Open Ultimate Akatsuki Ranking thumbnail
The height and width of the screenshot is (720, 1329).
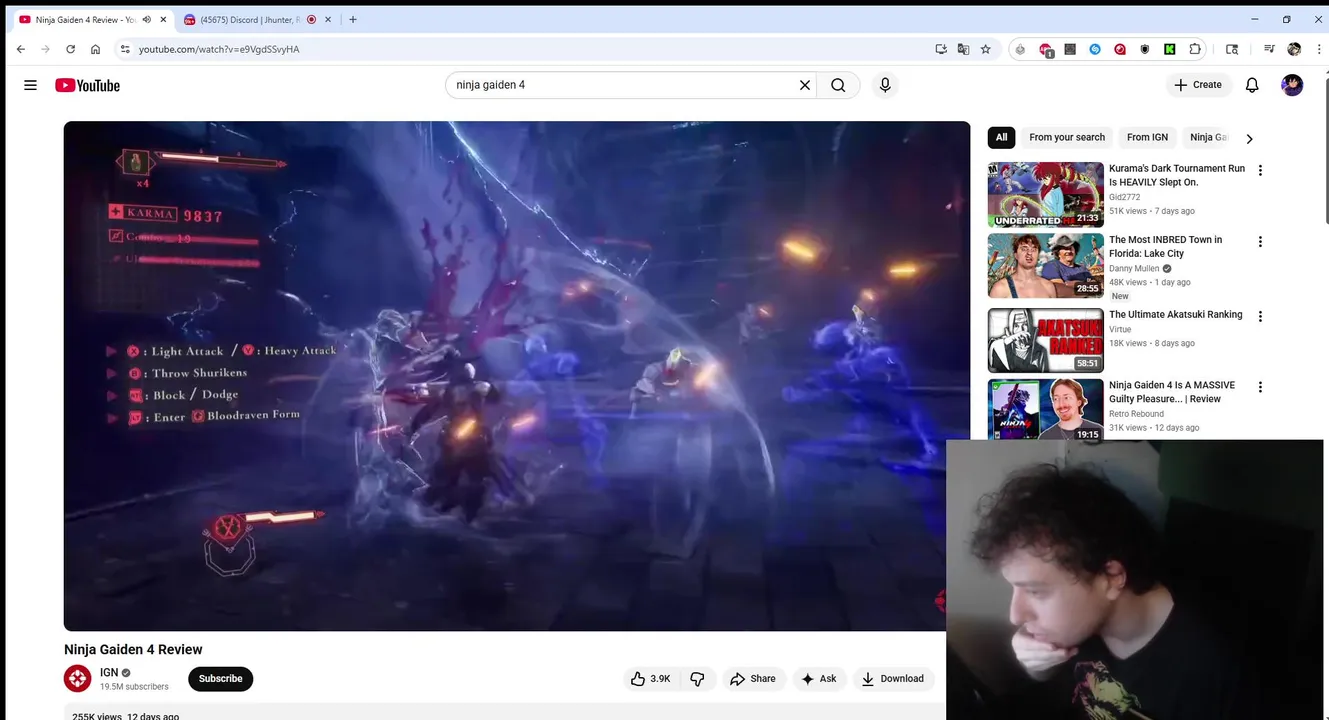[x=1045, y=340]
